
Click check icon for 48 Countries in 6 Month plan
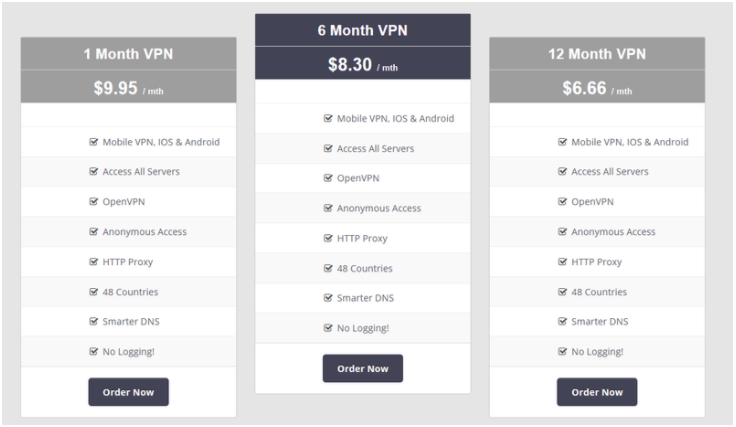[328, 268]
